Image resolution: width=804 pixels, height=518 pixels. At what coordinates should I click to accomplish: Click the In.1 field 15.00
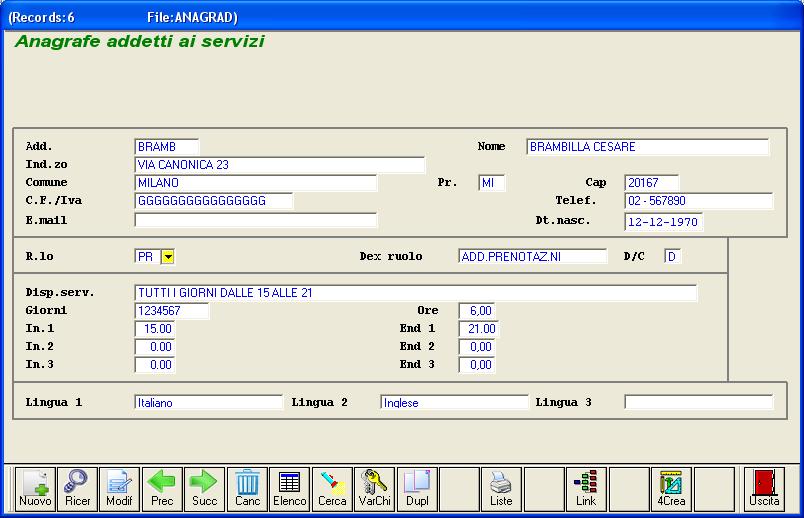(155, 329)
